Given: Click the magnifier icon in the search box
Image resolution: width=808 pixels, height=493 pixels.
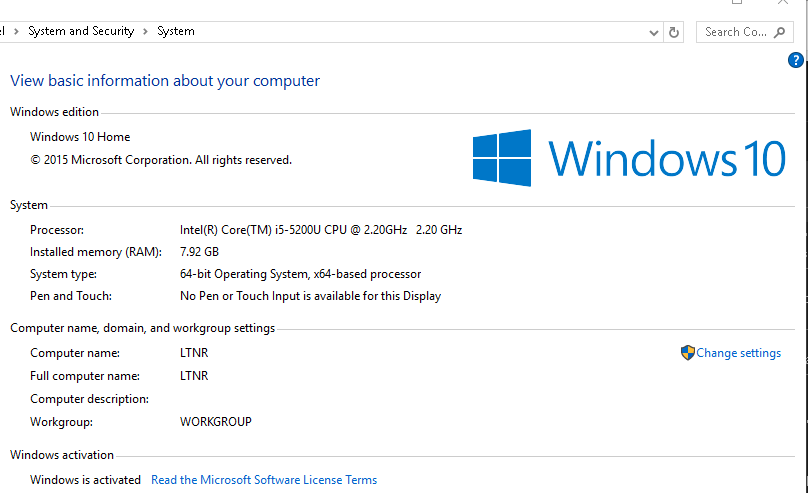Looking at the screenshot, I should coord(781,32).
